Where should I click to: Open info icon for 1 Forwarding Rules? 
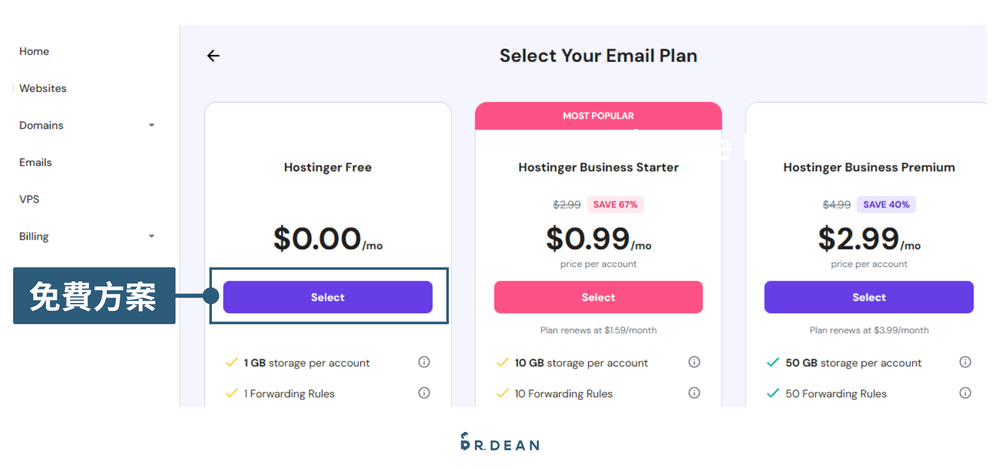(x=424, y=393)
